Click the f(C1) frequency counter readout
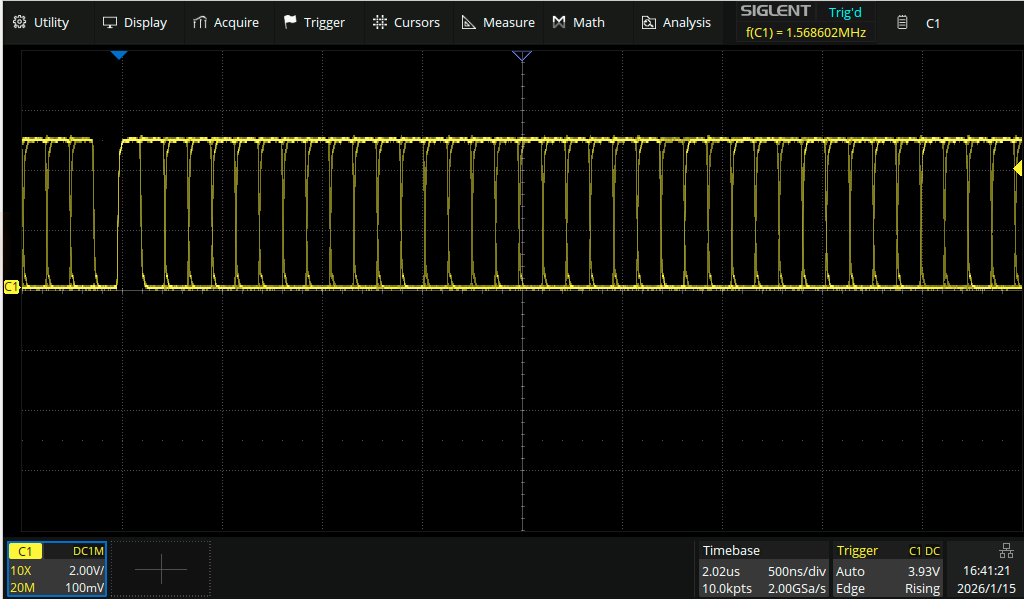The height and width of the screenshot is (599, 1024). pos(805,33)
